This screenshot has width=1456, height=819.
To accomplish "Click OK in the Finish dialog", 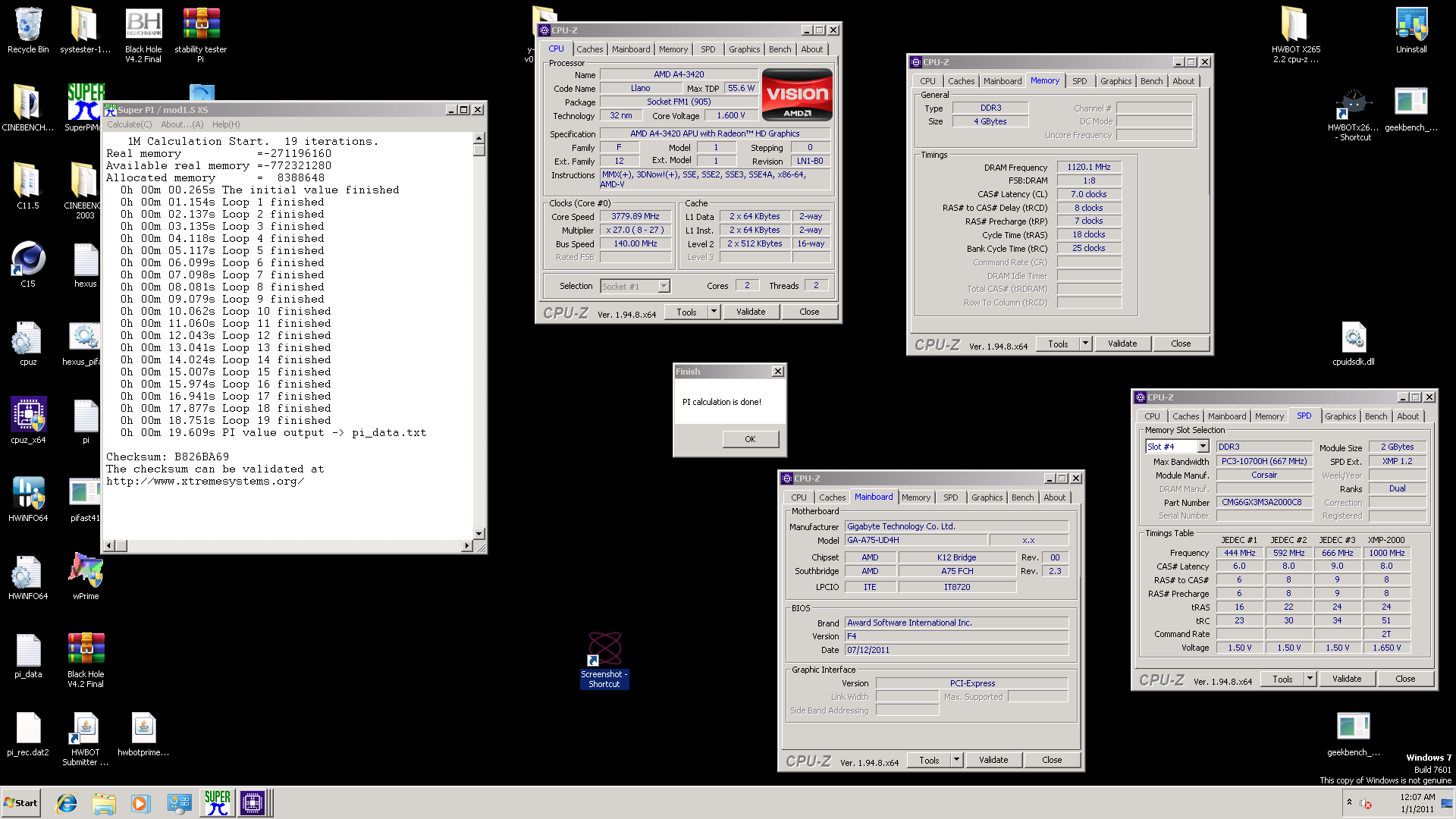I will coord(750,439).
